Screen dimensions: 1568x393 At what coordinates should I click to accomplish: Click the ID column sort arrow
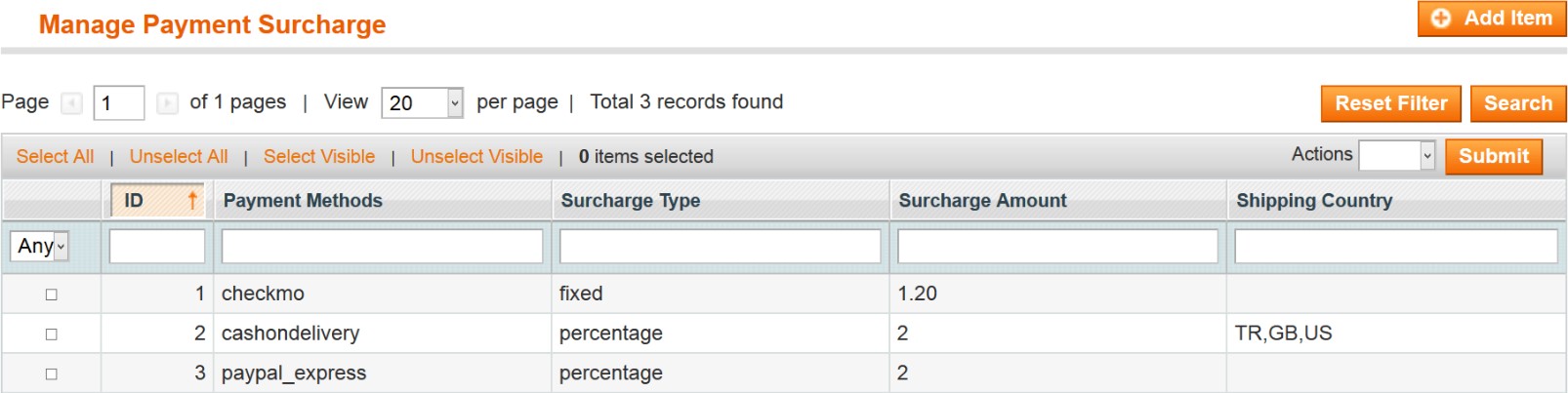[192, 200]
